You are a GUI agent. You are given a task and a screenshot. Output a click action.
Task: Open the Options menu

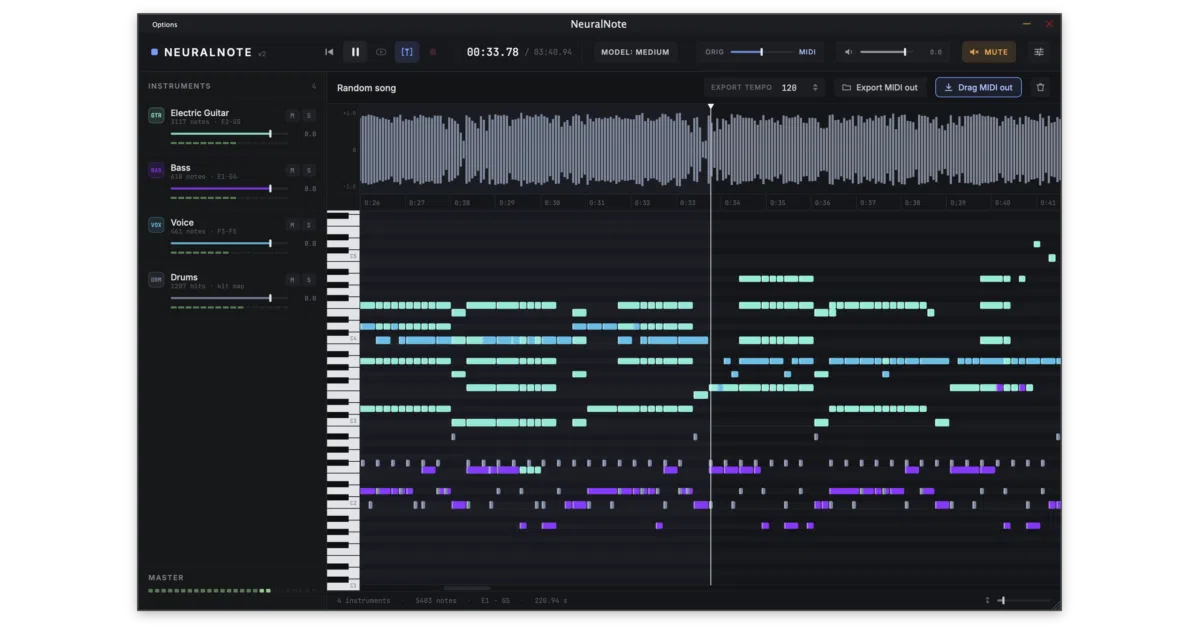coord(165,24)
